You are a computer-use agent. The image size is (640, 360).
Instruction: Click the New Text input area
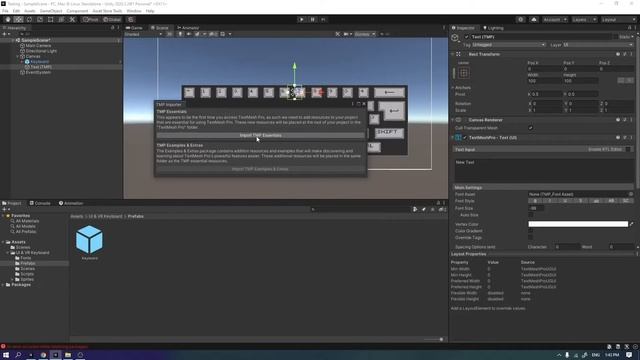click(543, 170)
